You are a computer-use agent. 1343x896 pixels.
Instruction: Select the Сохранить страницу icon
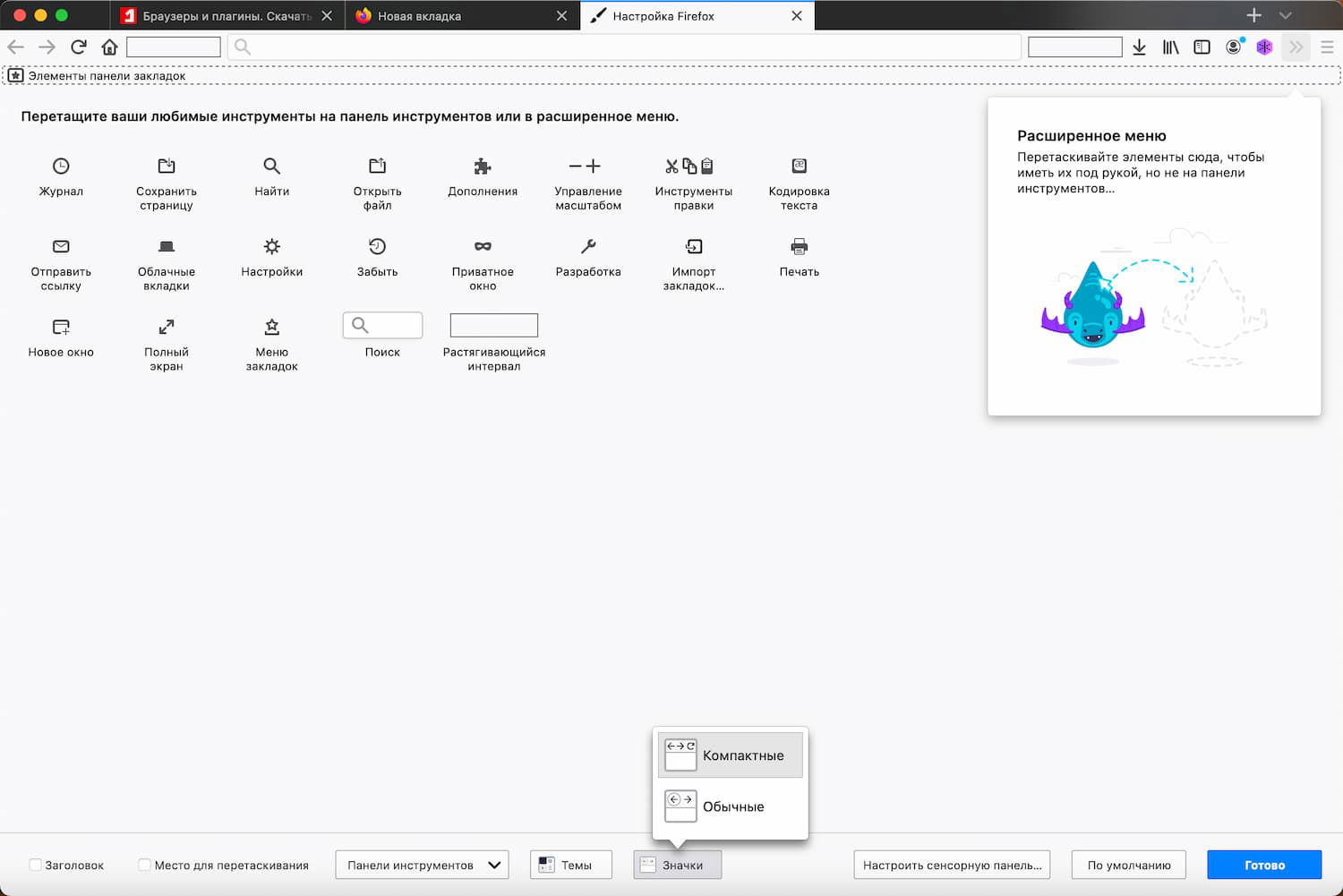click(167, 166)
